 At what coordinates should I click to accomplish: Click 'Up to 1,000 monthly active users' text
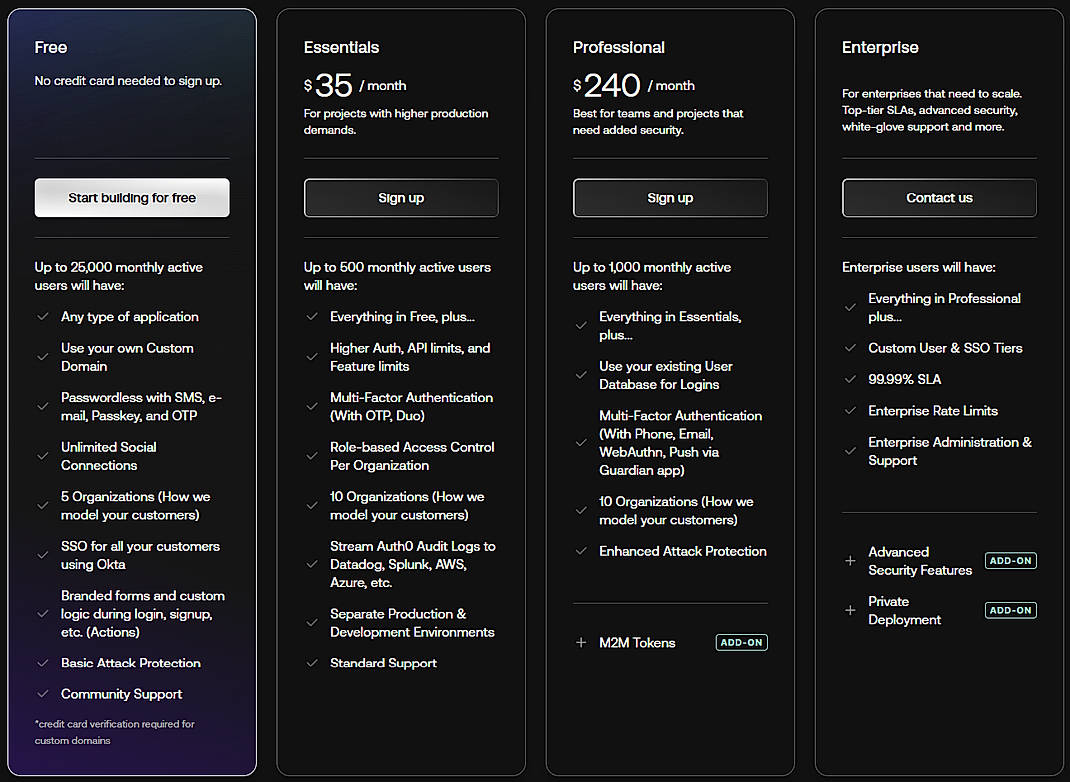652,276
